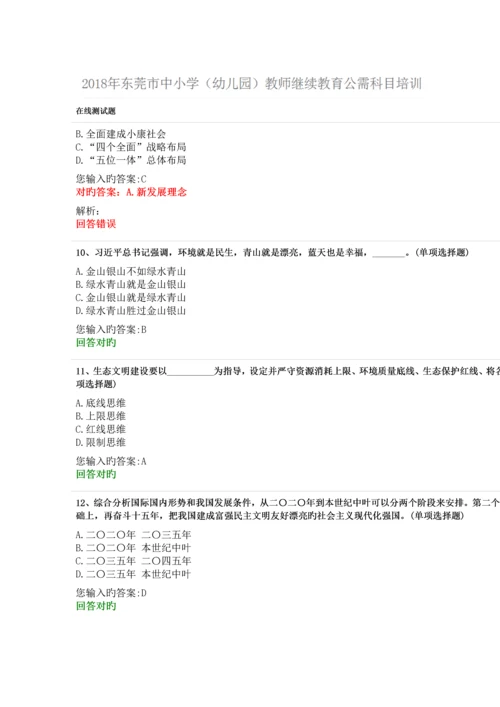Image resolution: width=500 pixels, height=707 pixels.
Task: Click question 11 text about 生态文明建设
Action: [288, 377]
